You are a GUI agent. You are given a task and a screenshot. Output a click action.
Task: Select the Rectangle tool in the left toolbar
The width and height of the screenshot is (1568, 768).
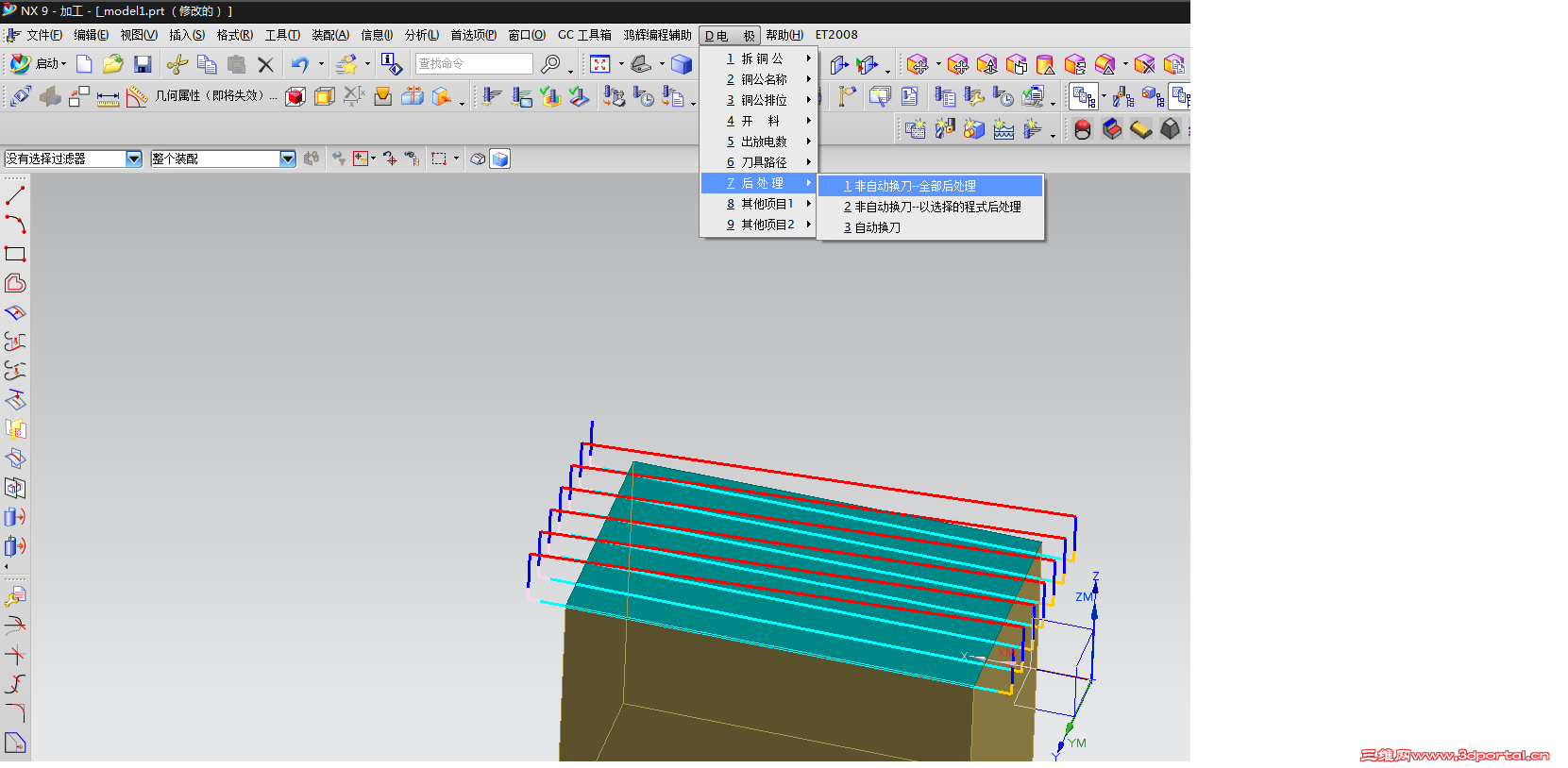(15, 254)
